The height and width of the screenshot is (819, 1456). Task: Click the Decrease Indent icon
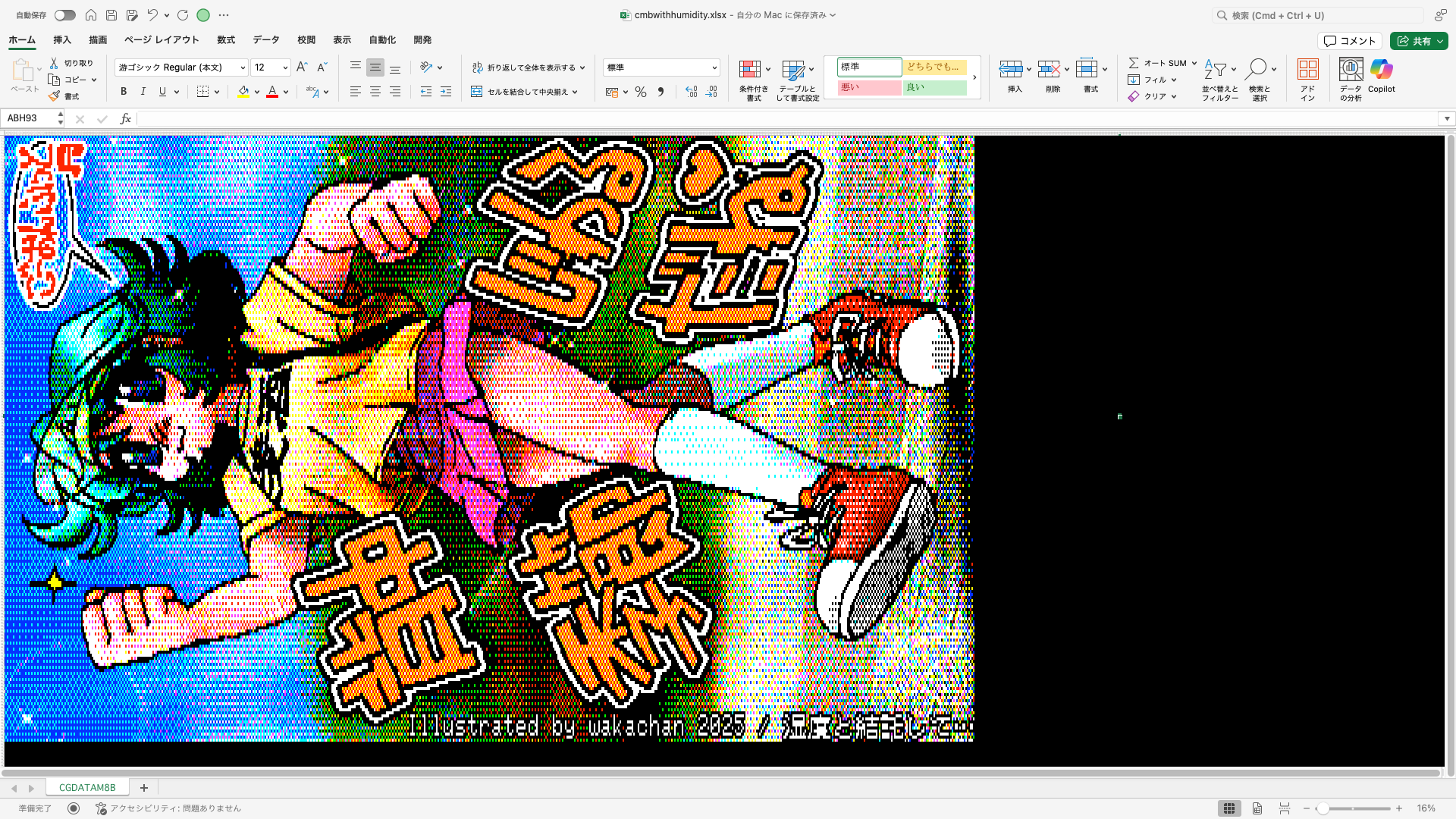point(426,92)
